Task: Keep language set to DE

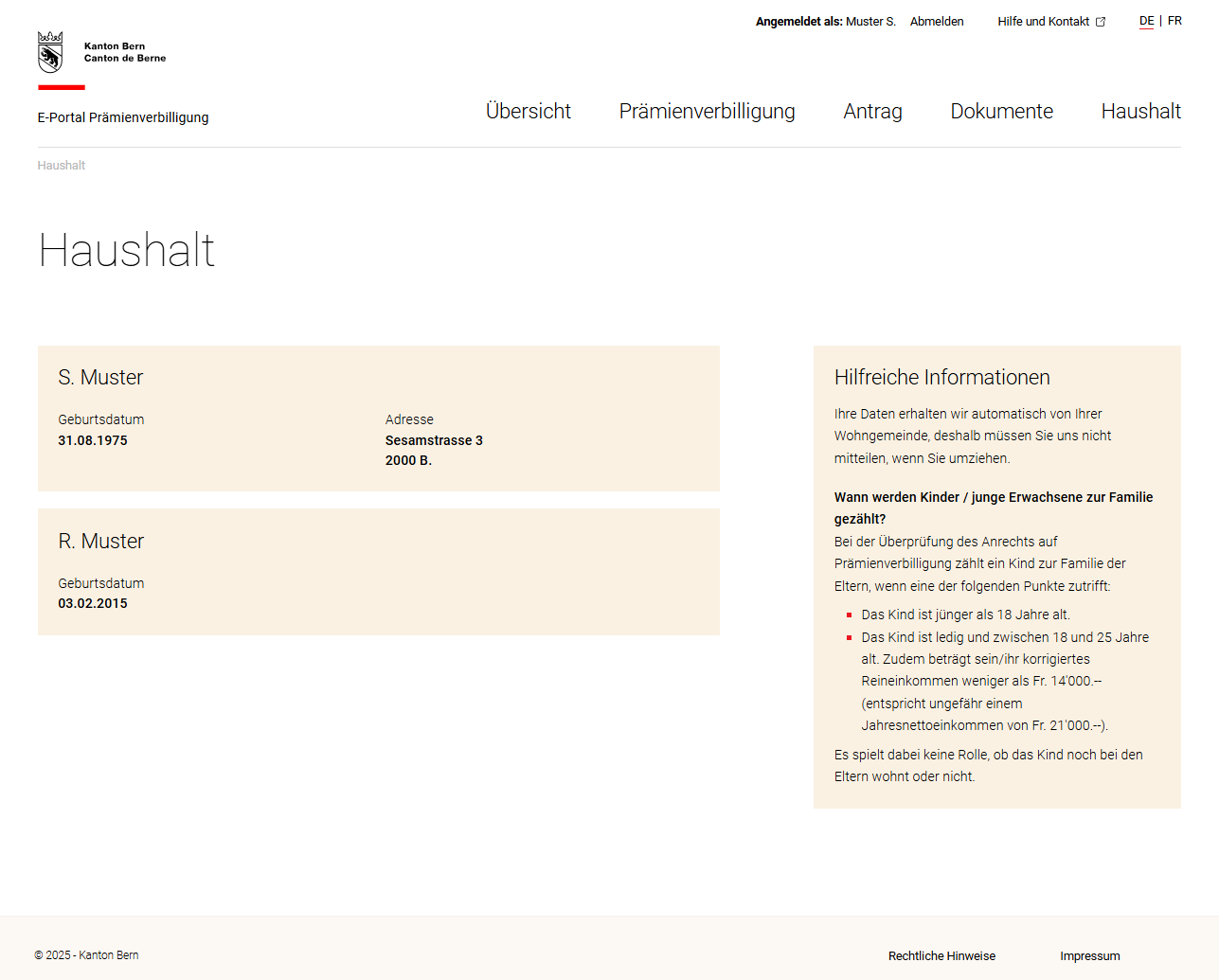Action: tap(1147, 20)
